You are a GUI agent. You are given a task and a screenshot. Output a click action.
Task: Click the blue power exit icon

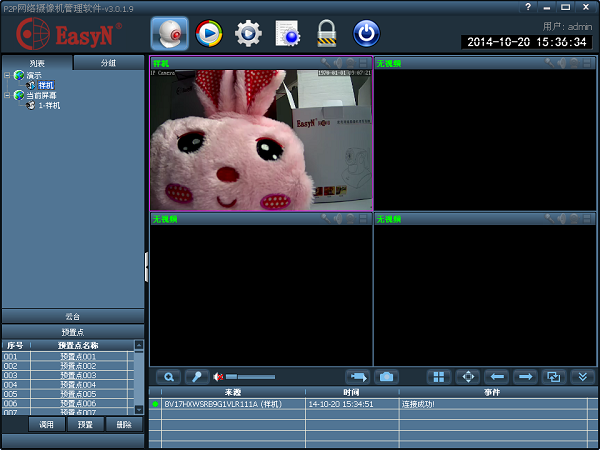point(367,34)
